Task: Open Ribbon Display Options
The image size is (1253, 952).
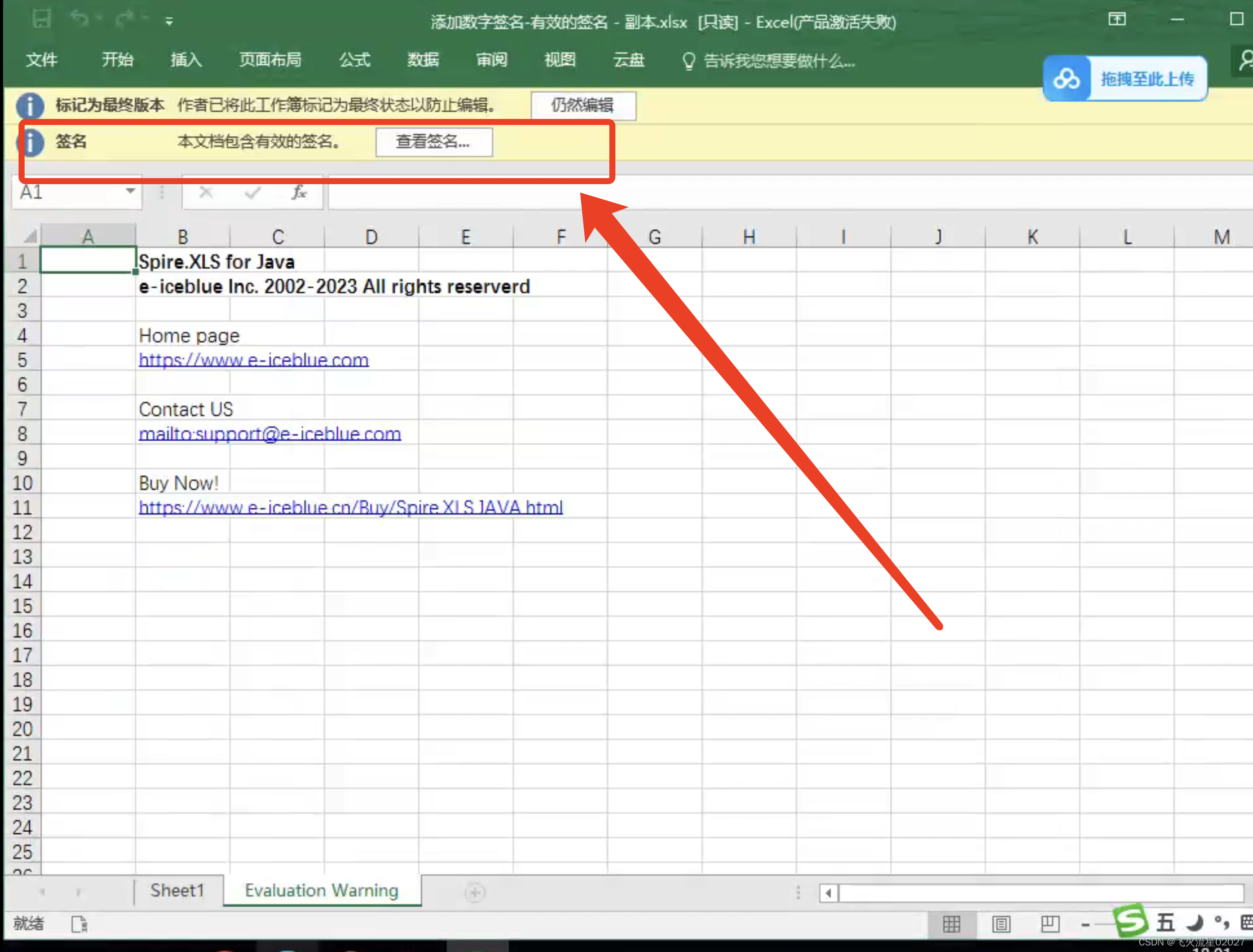Action: click(1117, 19)
